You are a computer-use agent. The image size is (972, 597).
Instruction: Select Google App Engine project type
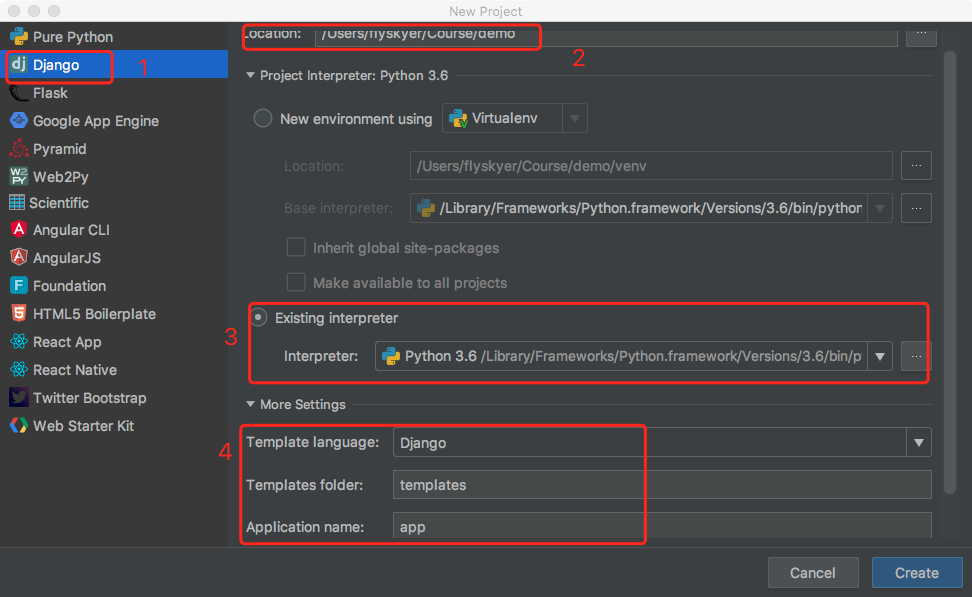[x=114, y=121]
